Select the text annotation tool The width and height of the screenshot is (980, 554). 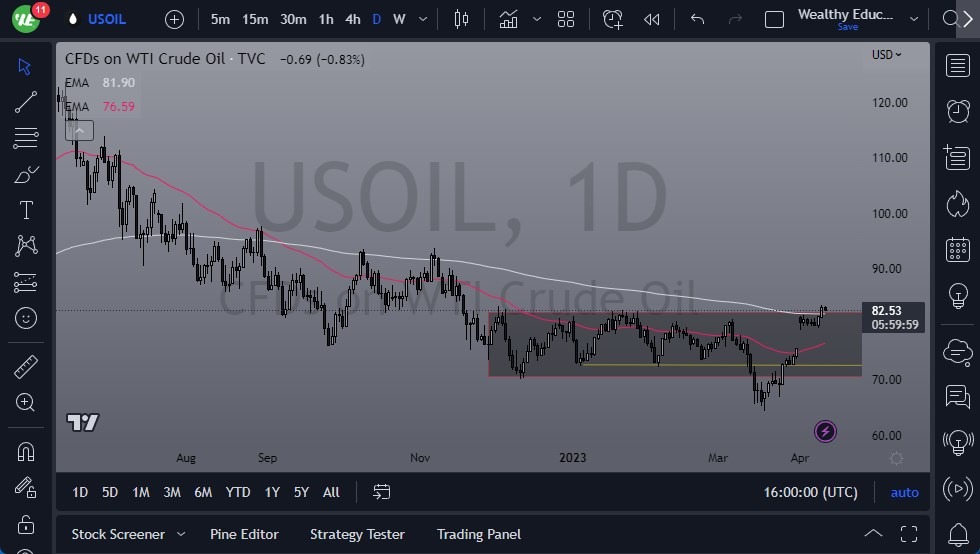(26, 210)
